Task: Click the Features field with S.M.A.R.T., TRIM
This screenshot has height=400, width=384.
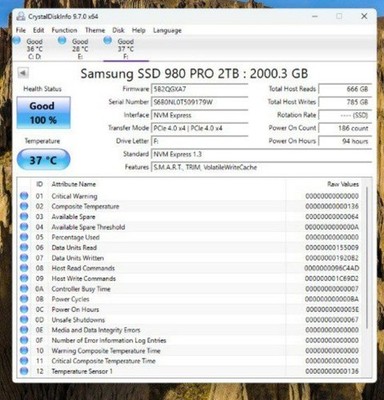Action: tap(261, 167)
